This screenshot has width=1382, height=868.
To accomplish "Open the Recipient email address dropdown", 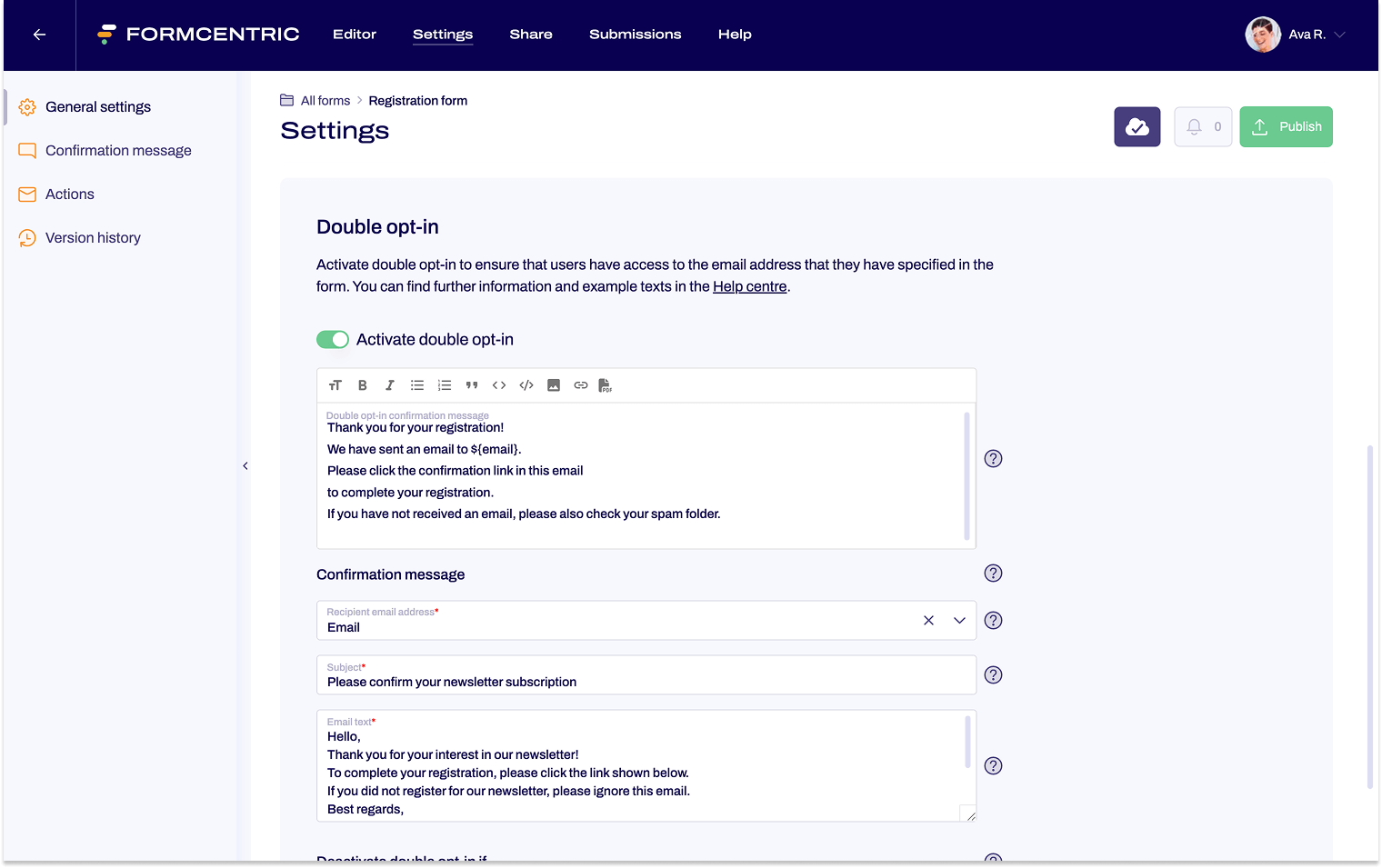I will pos(959,620).
